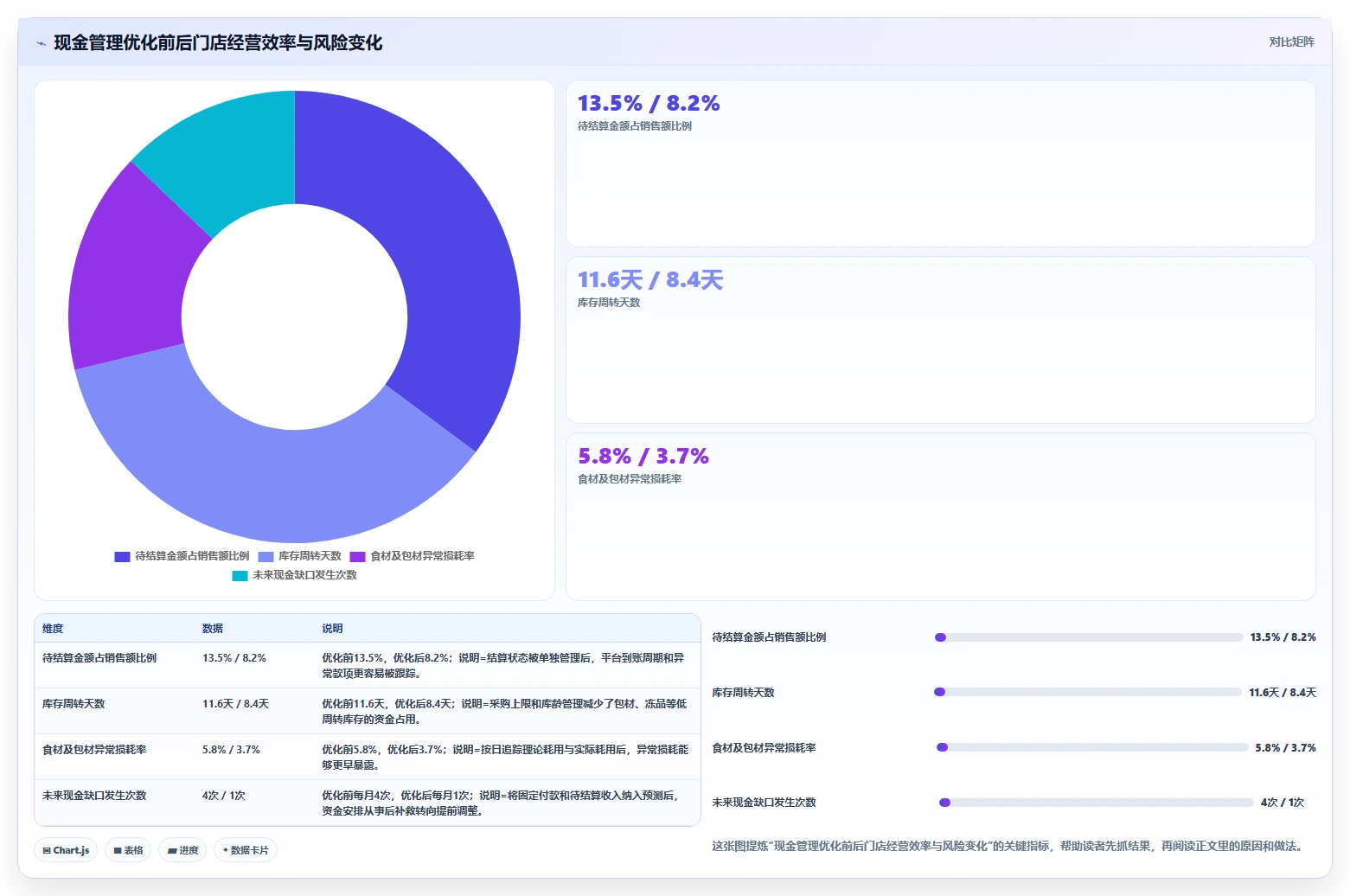Image resolution: width=1350 pixels, height=896 pixels.
Task: Click the table value 11.6天 / 8.4天
Action: pyautogui.click(x=236, y=704)
